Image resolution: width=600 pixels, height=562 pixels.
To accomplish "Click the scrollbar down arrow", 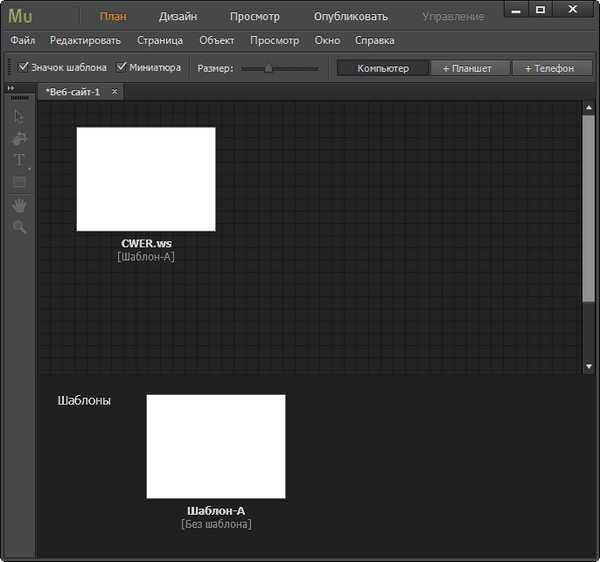I will pos(588,367).
